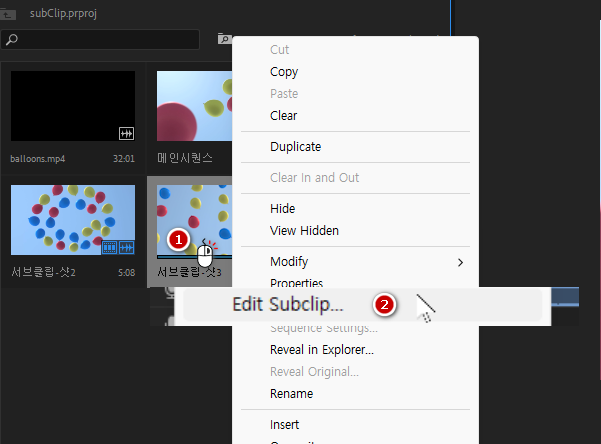This screenshot has height=444, width=601.
Task: Click the audio waveform badge on 서브클립:샷2
Action: [x=126, y=247]
